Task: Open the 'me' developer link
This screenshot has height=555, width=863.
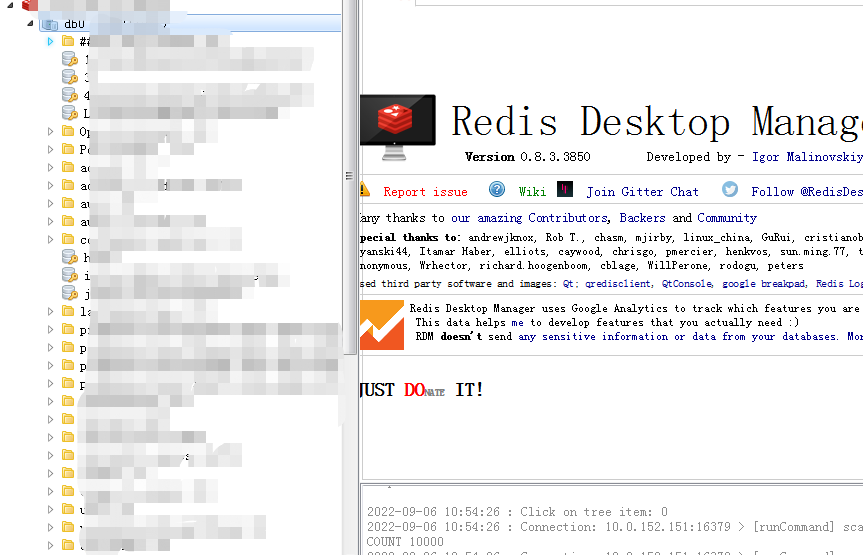Action: click(x=517, y=323)
